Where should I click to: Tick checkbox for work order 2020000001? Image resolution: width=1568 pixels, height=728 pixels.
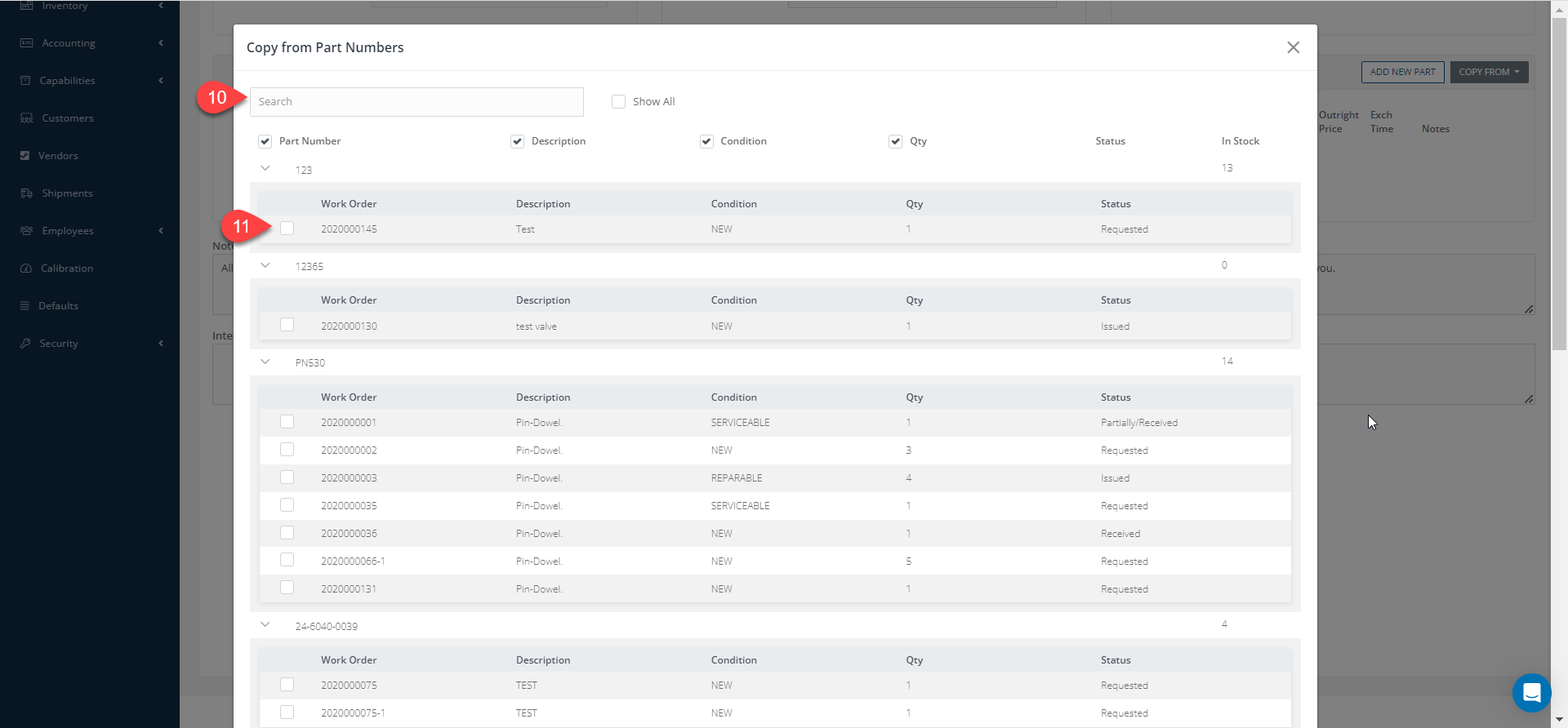pyautogui.click(x=287, y=422)
